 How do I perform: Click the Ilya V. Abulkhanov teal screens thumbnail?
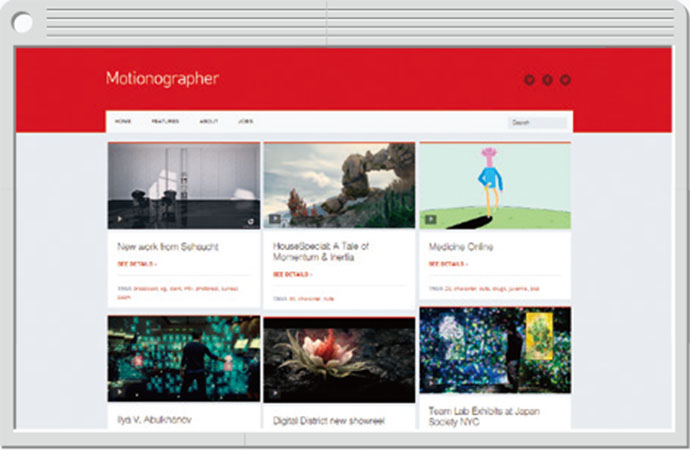point(184,359)
